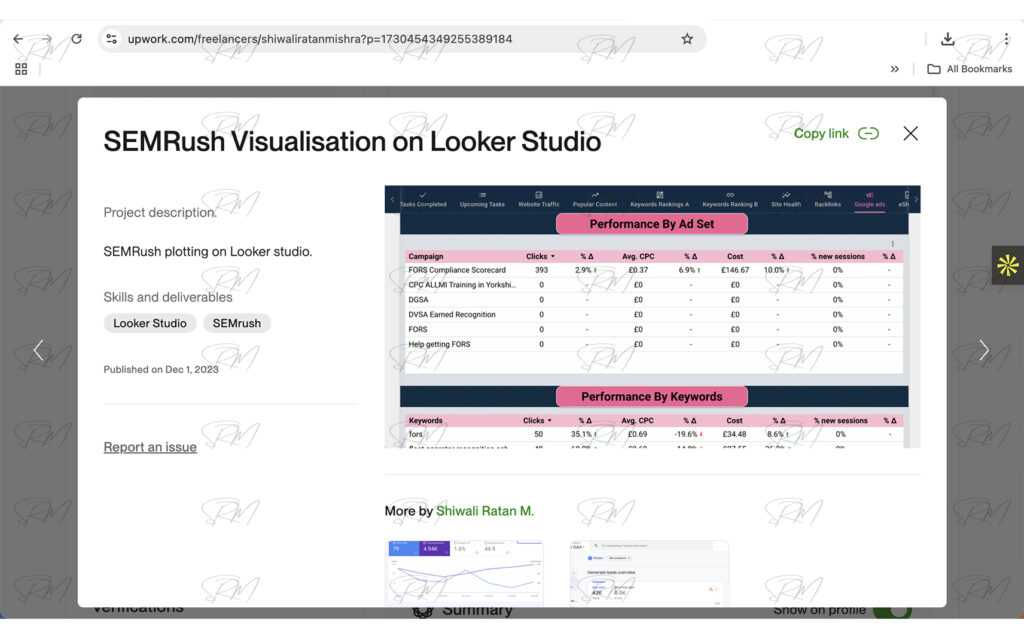Image resolution: width=1024 pixels, height=639 pixels.
Task: Open Report an issue link
Action: coord(150,447)
